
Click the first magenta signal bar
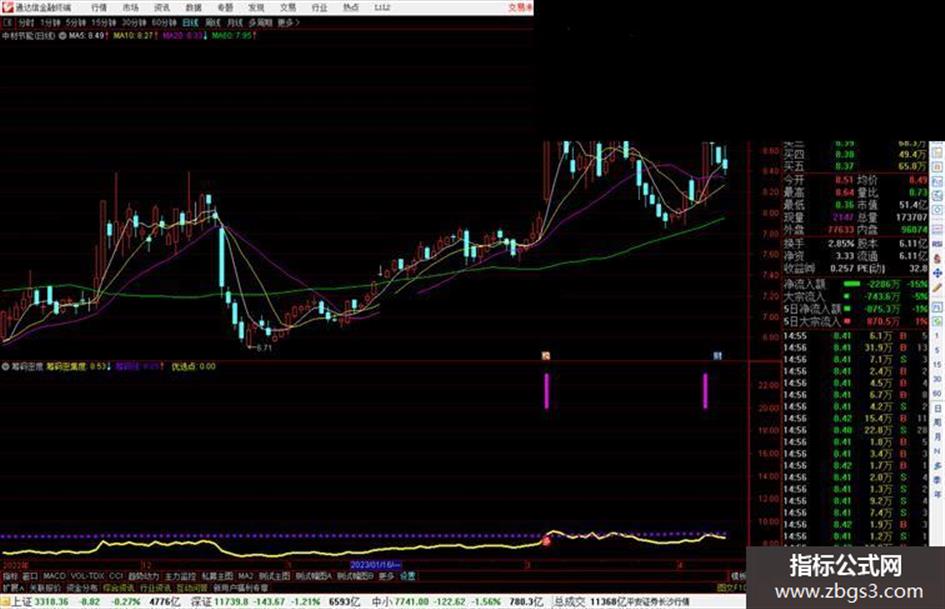click(x=547, y=391)
